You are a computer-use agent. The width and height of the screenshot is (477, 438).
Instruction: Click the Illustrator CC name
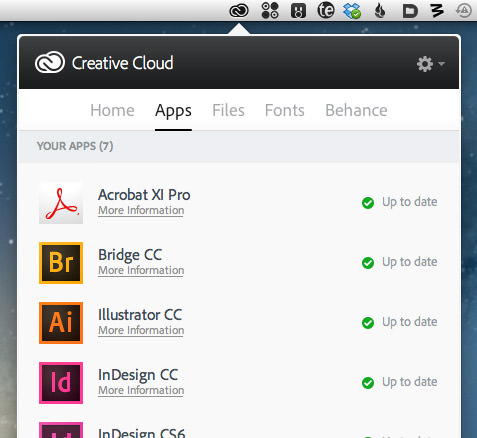tap(140, 315)
